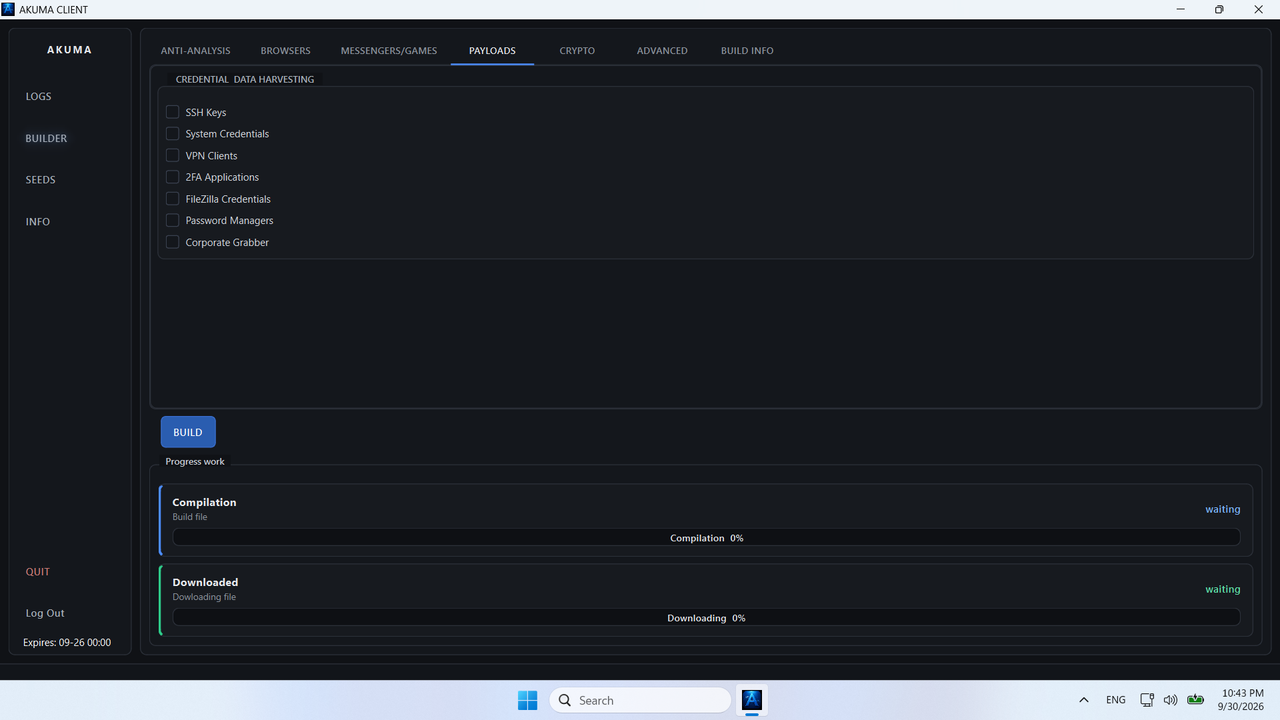This screenshot has height=720, width=1280.
Task: Click the volume icon in system tray
Action: tap(1171, 700)
